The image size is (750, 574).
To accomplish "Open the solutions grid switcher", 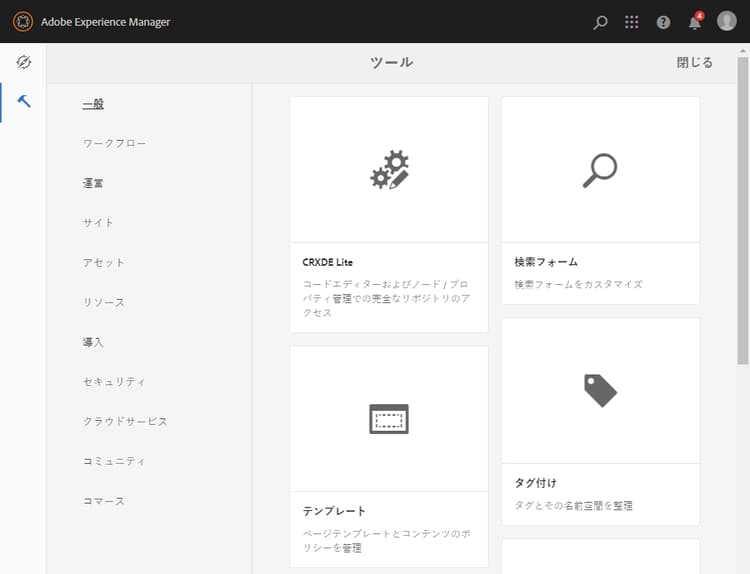I will [631, 22].
